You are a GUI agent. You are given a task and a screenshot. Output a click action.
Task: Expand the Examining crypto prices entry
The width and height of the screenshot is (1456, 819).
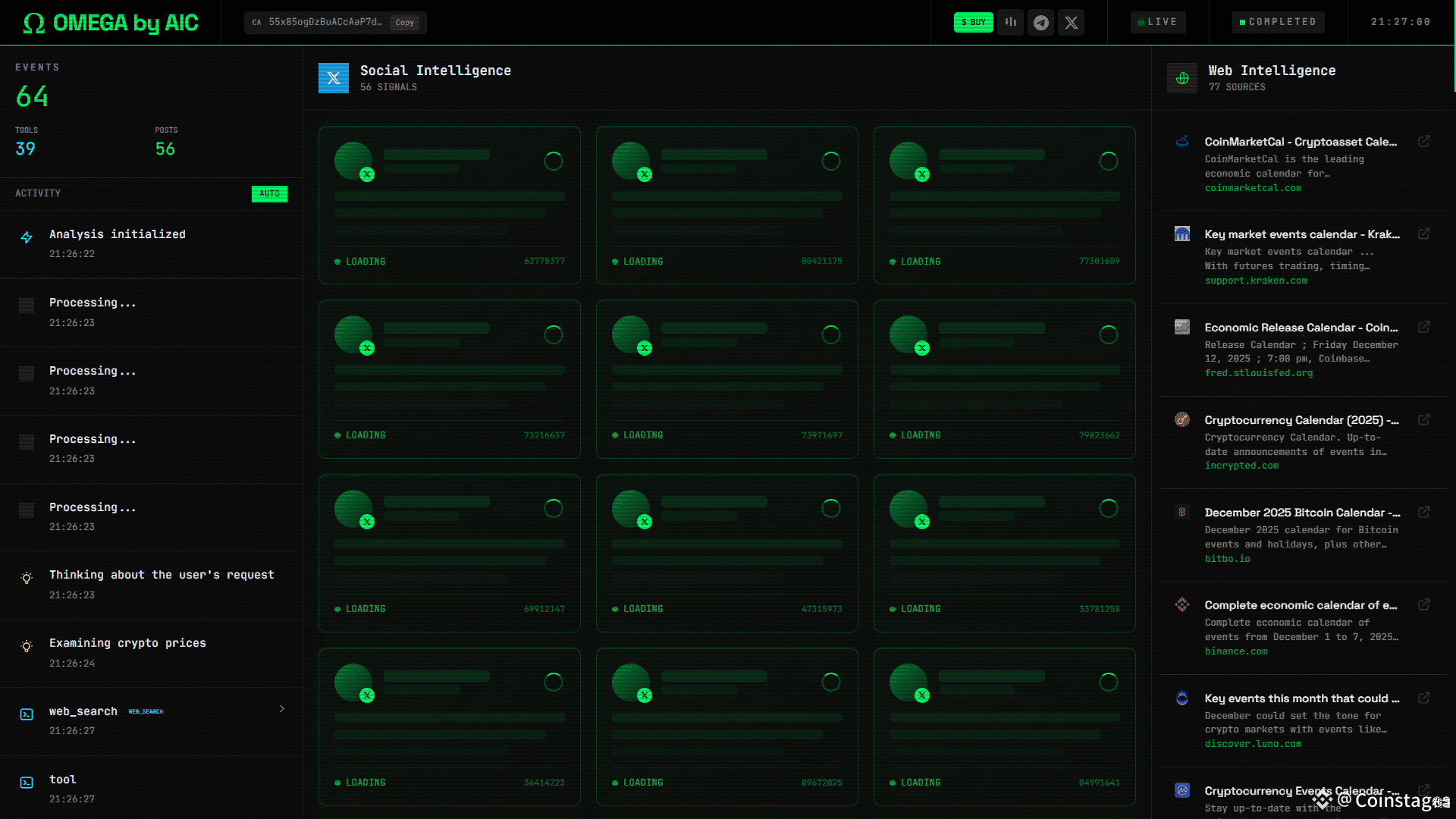pyautogui.click(x=127, y=643)
